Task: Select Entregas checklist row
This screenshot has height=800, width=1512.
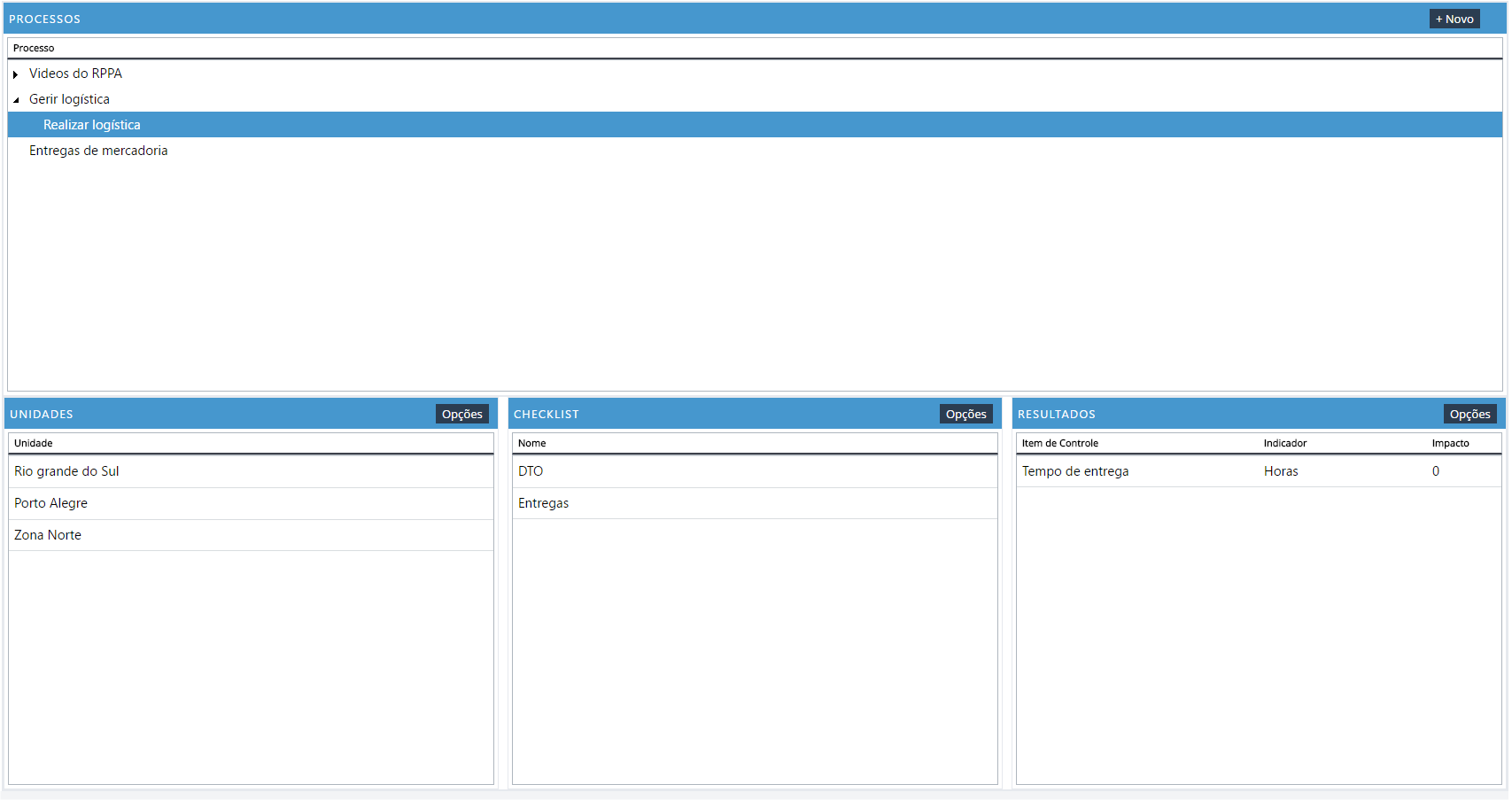Action: pos(755,503)
